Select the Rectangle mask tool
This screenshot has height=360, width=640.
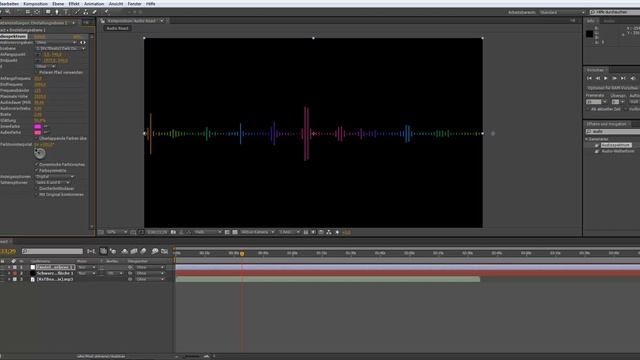[x=48, y=12]
